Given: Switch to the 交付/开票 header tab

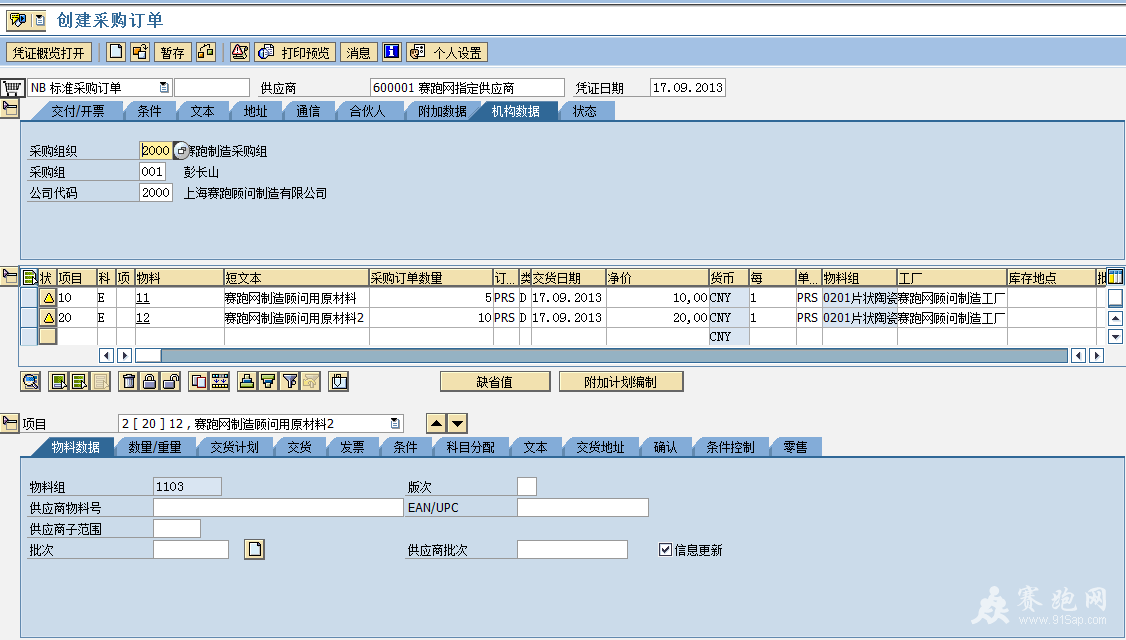Looking at the screenshot, I should [78, 111].
